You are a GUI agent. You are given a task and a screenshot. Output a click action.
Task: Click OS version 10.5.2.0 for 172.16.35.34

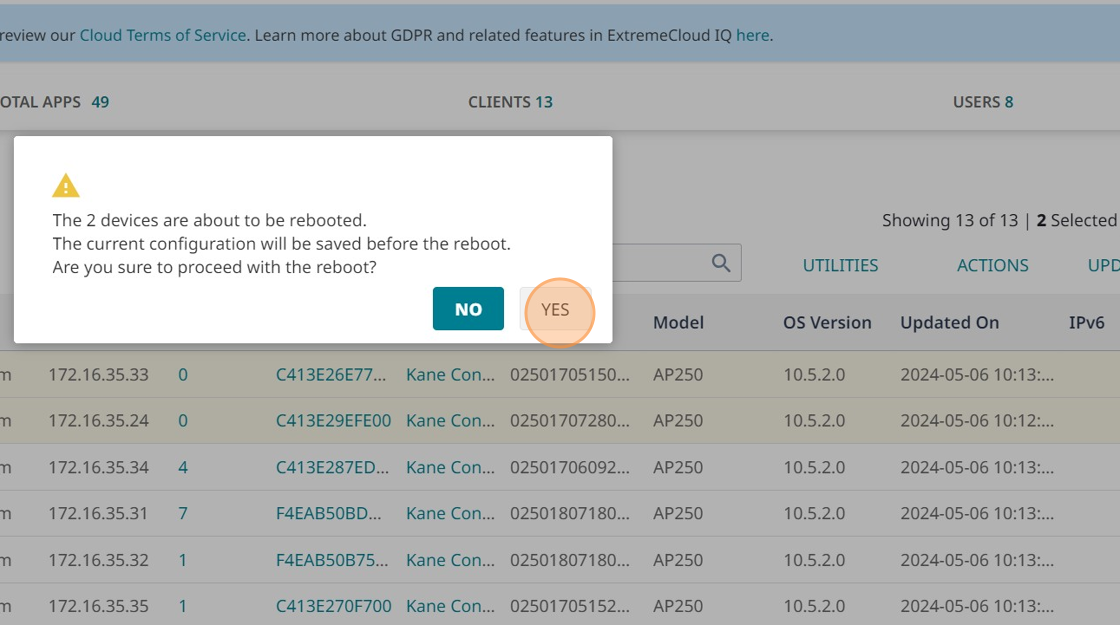pyautogui.click(x=814, y=467)
